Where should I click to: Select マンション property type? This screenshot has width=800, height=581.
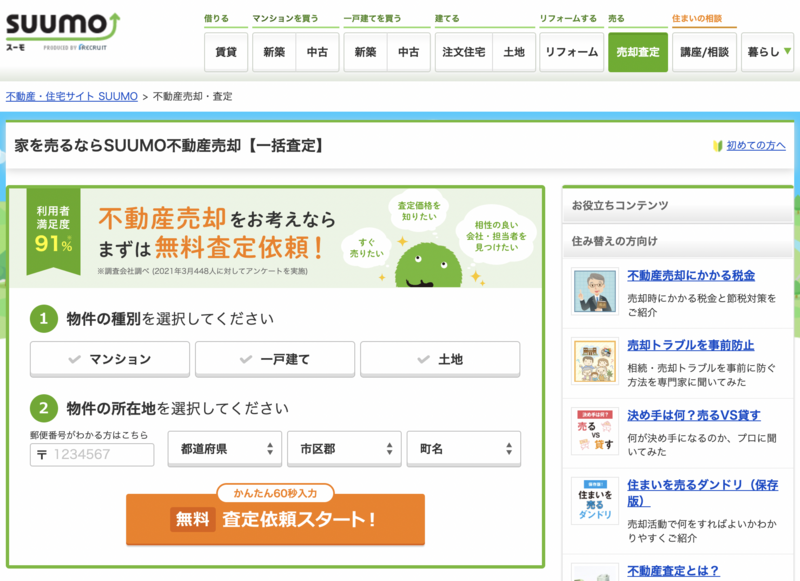click(x=110, y=359)
